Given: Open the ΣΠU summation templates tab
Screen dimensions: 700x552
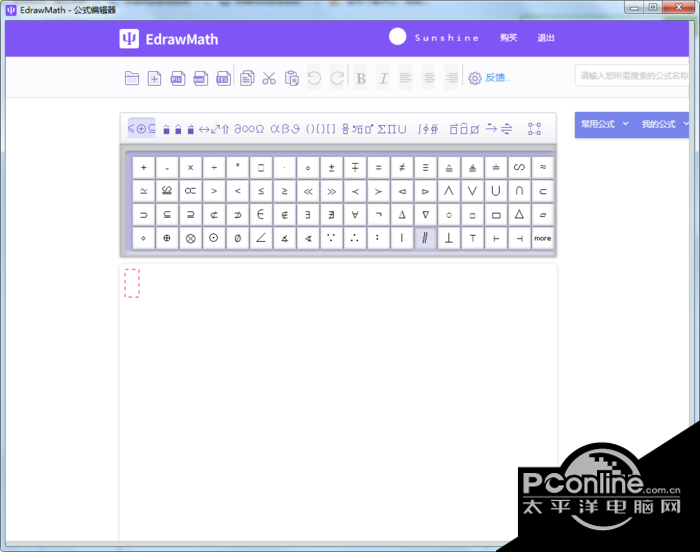Looking at the screenshot, I should pyautogui.click(x=392, y=129).
